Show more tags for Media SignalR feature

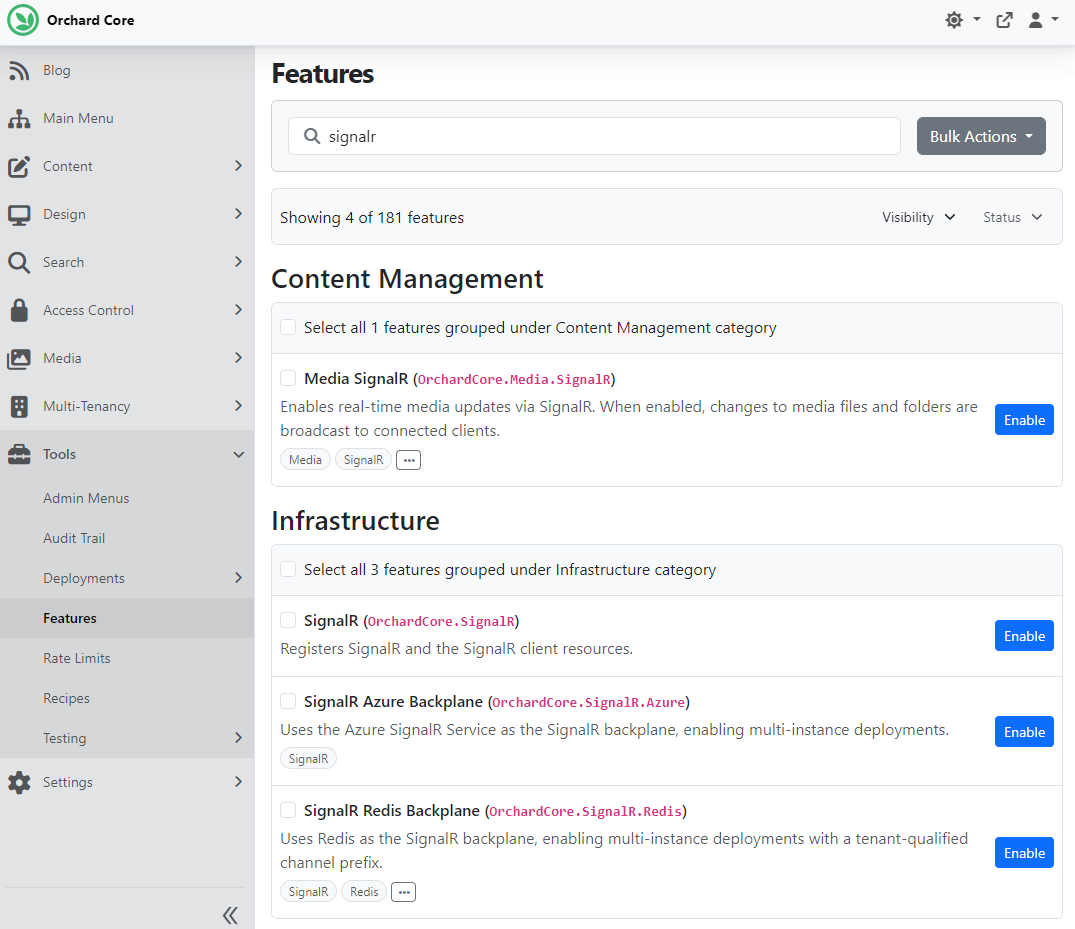409,460
